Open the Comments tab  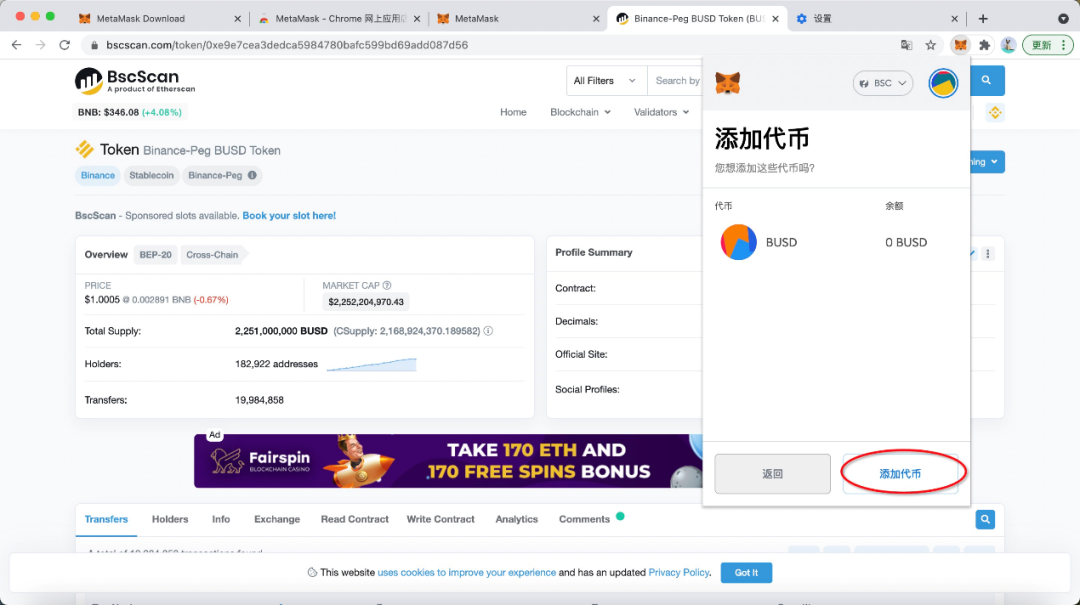(585, 520)
